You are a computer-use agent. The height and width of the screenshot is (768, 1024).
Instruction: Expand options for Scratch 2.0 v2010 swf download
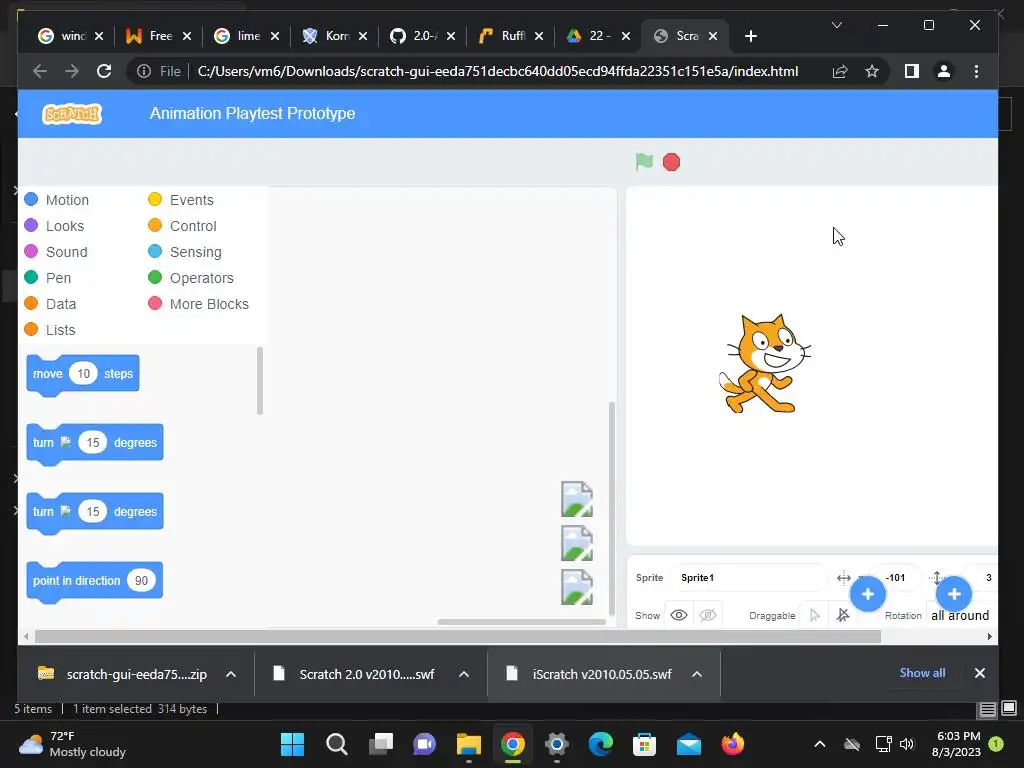coord(464,674)
